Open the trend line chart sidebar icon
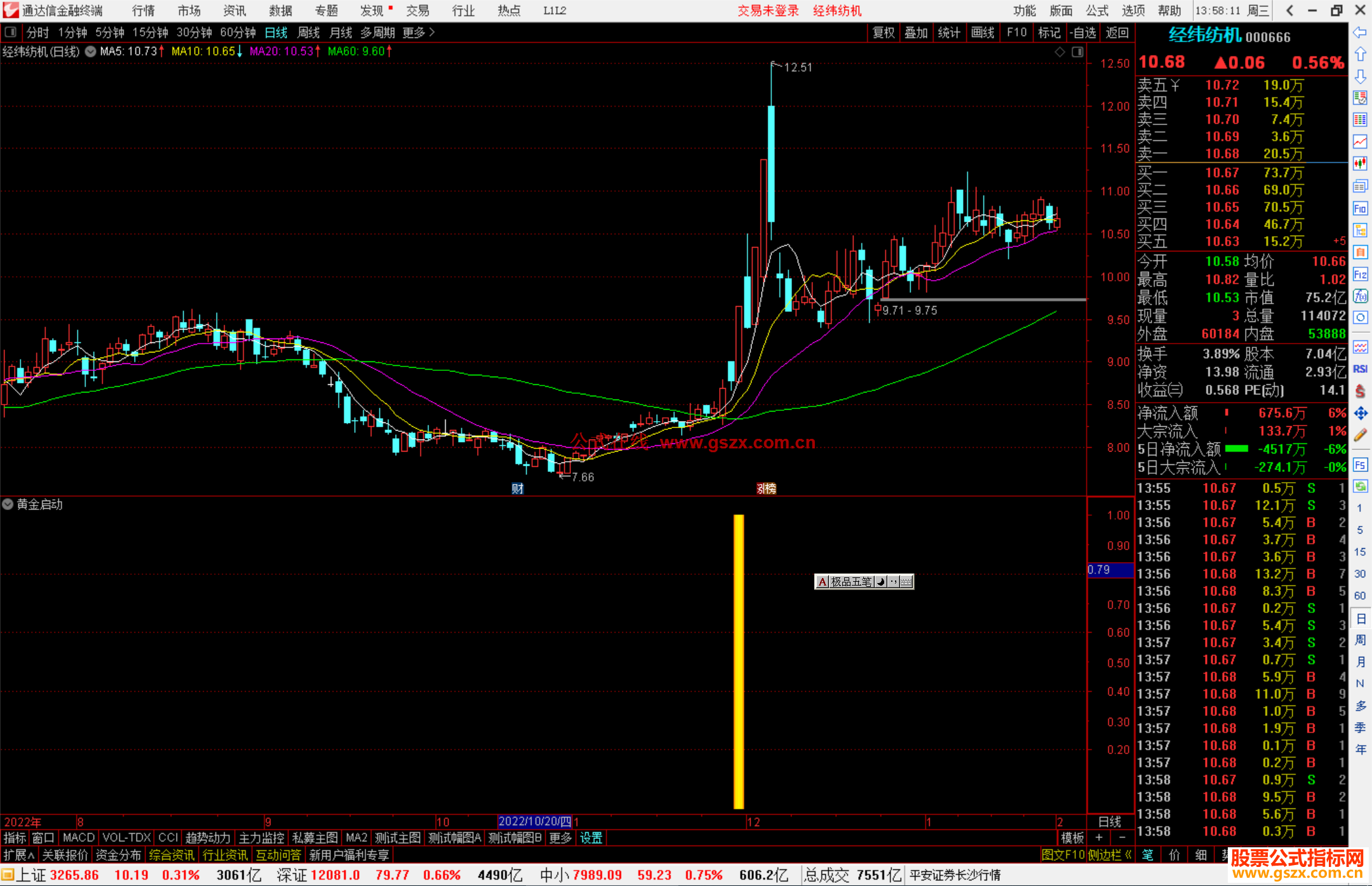The height and width of the screenshot is (886, 1372). pyautogui.click(x=1360, y=142)
